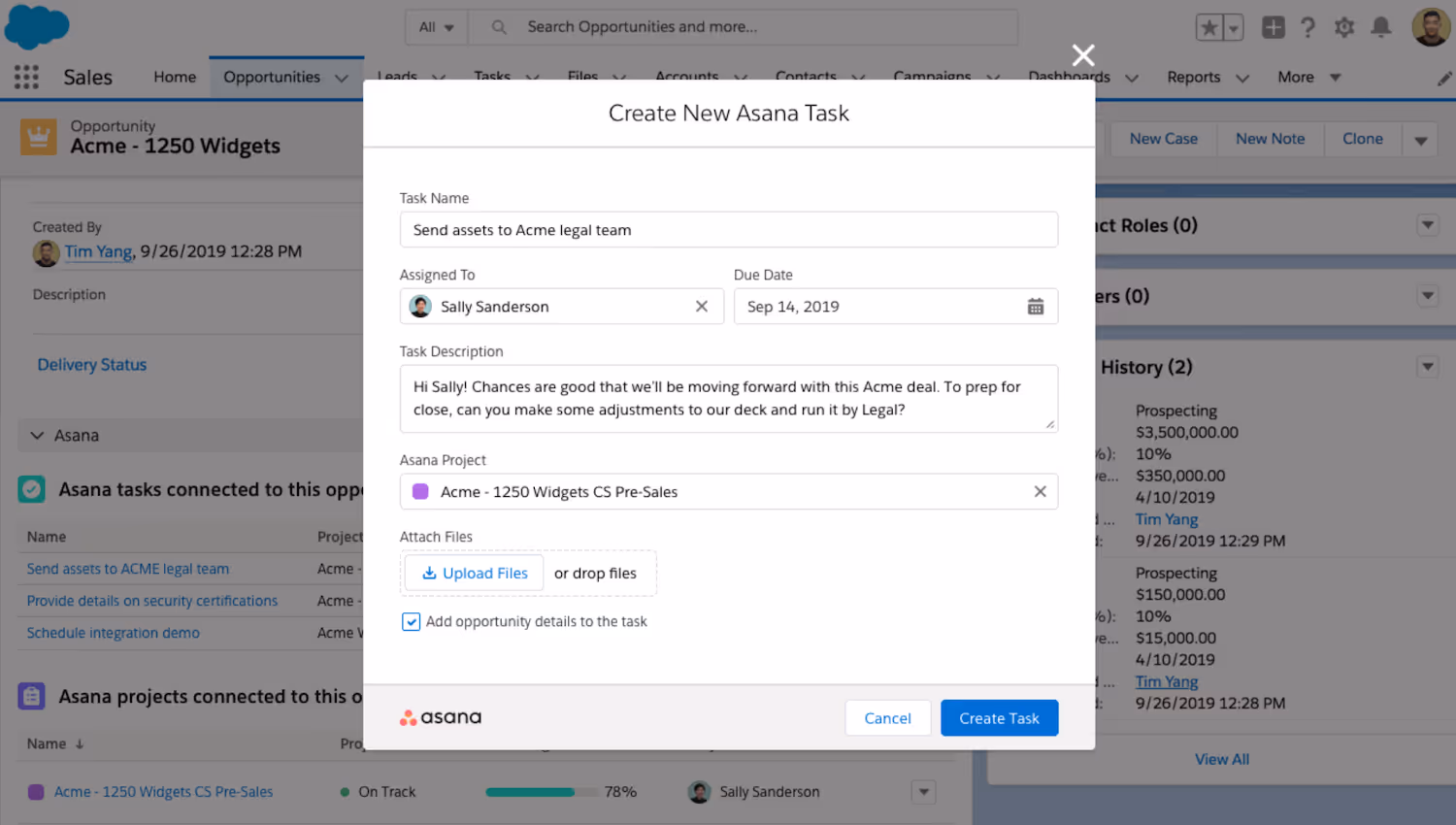The width and height of the screenshot is (1456, 825).
Task: Open the All search scope dropdown
Action: (436, 27)
